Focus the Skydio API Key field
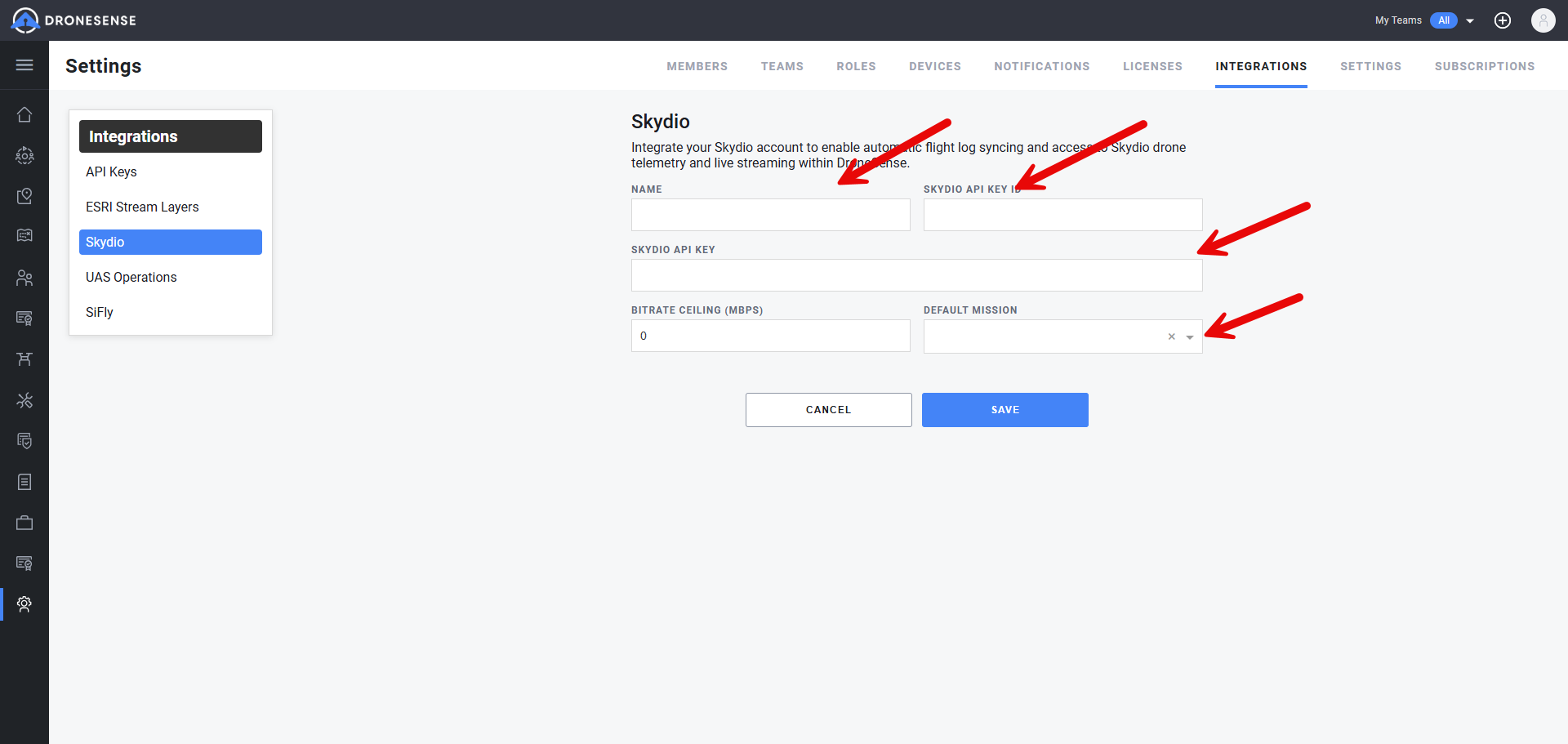The width and height of the screenshot is (1568, 744). [x=917, y=275]
